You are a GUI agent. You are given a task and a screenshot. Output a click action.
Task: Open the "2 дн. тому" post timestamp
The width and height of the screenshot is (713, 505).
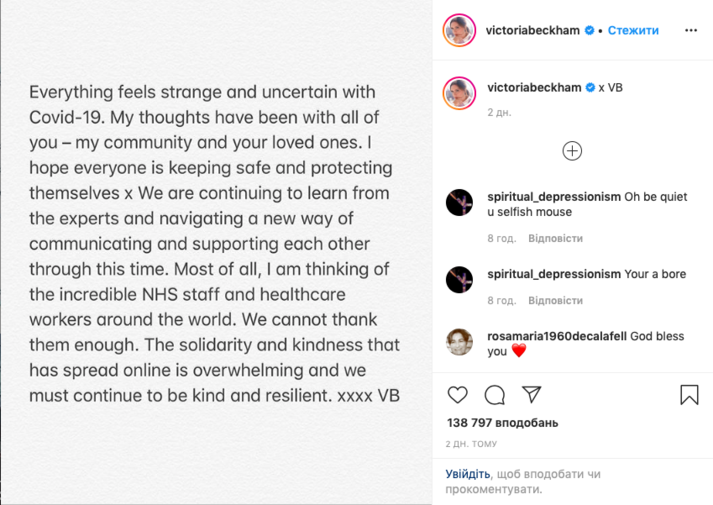point(469,442)
